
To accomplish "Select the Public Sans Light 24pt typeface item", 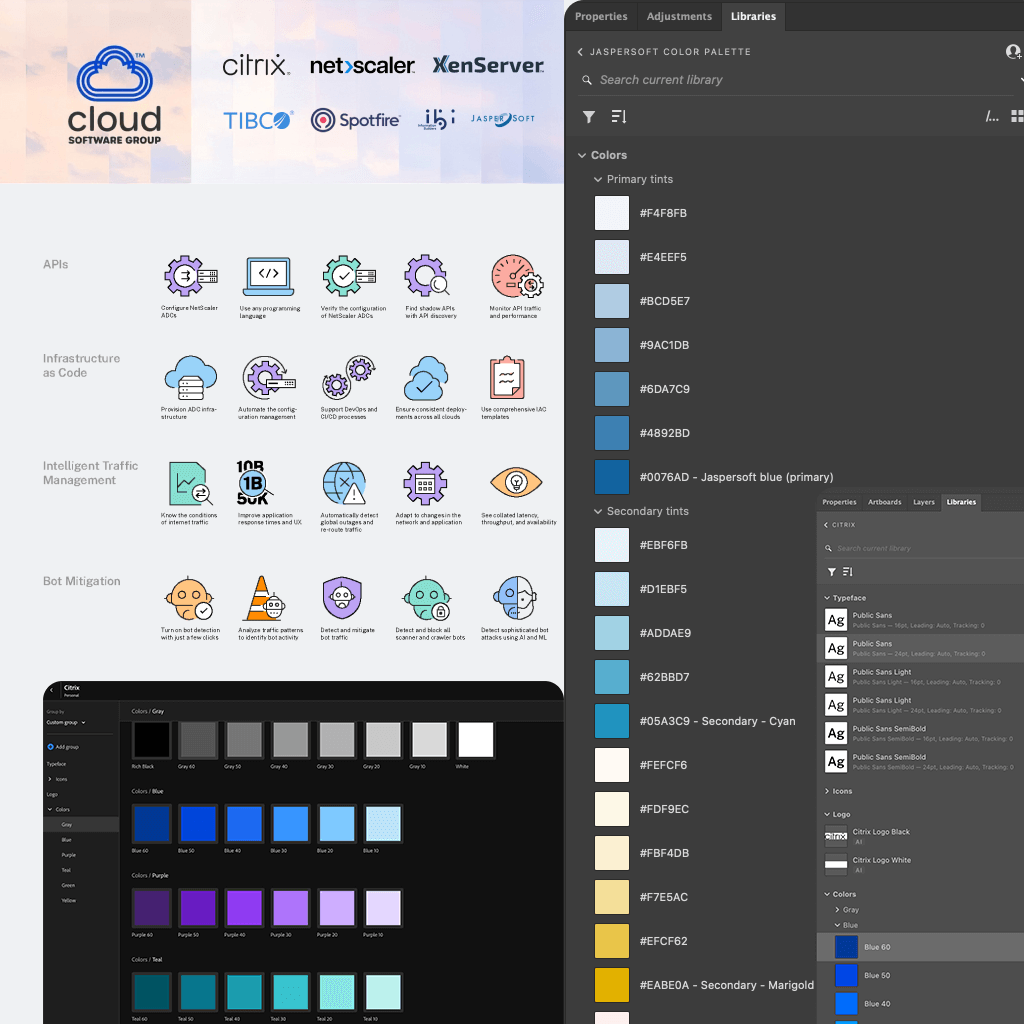I will pos(920,705).
